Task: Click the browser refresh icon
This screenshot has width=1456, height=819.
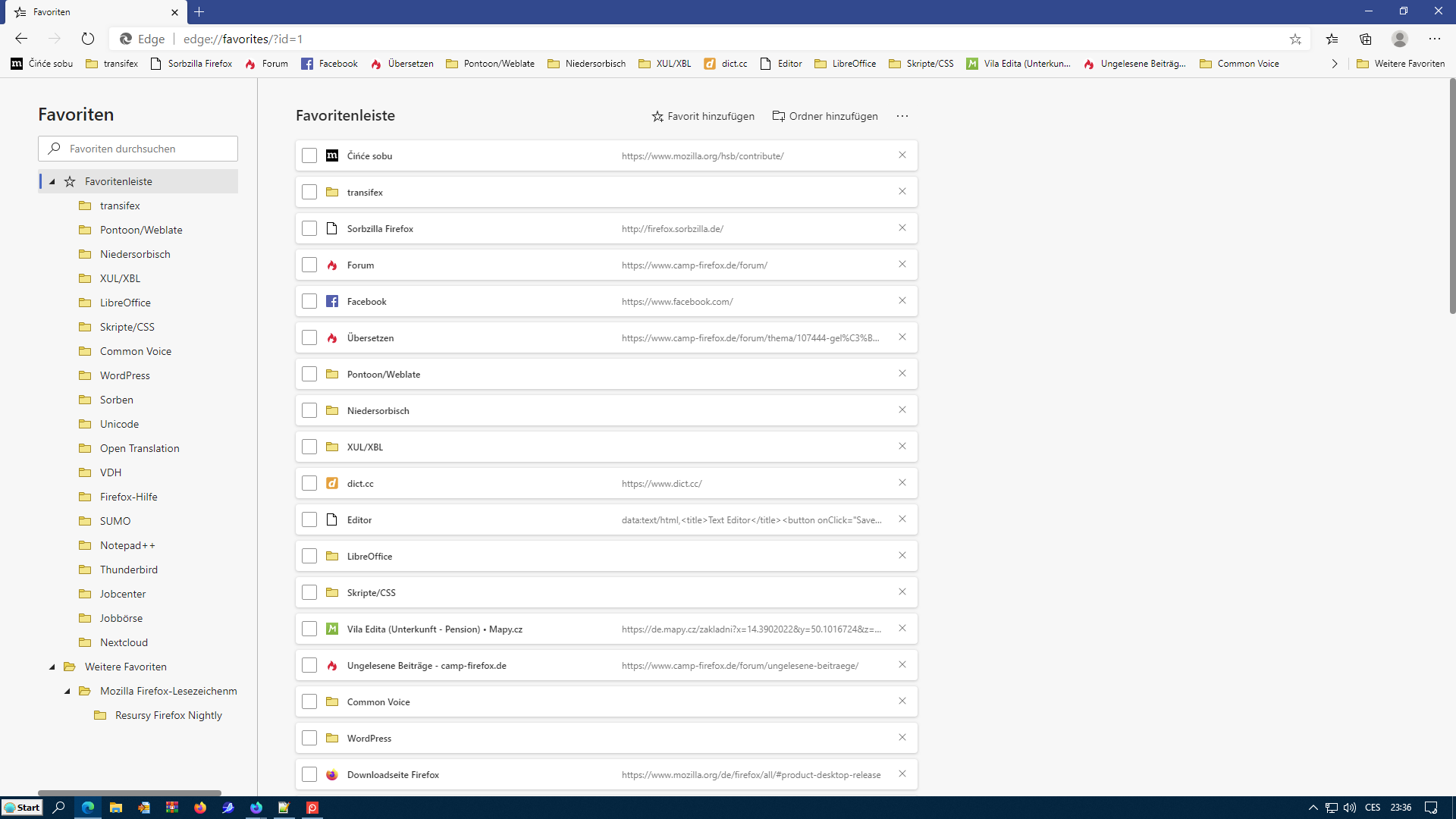Action: (x=88, y=39)
